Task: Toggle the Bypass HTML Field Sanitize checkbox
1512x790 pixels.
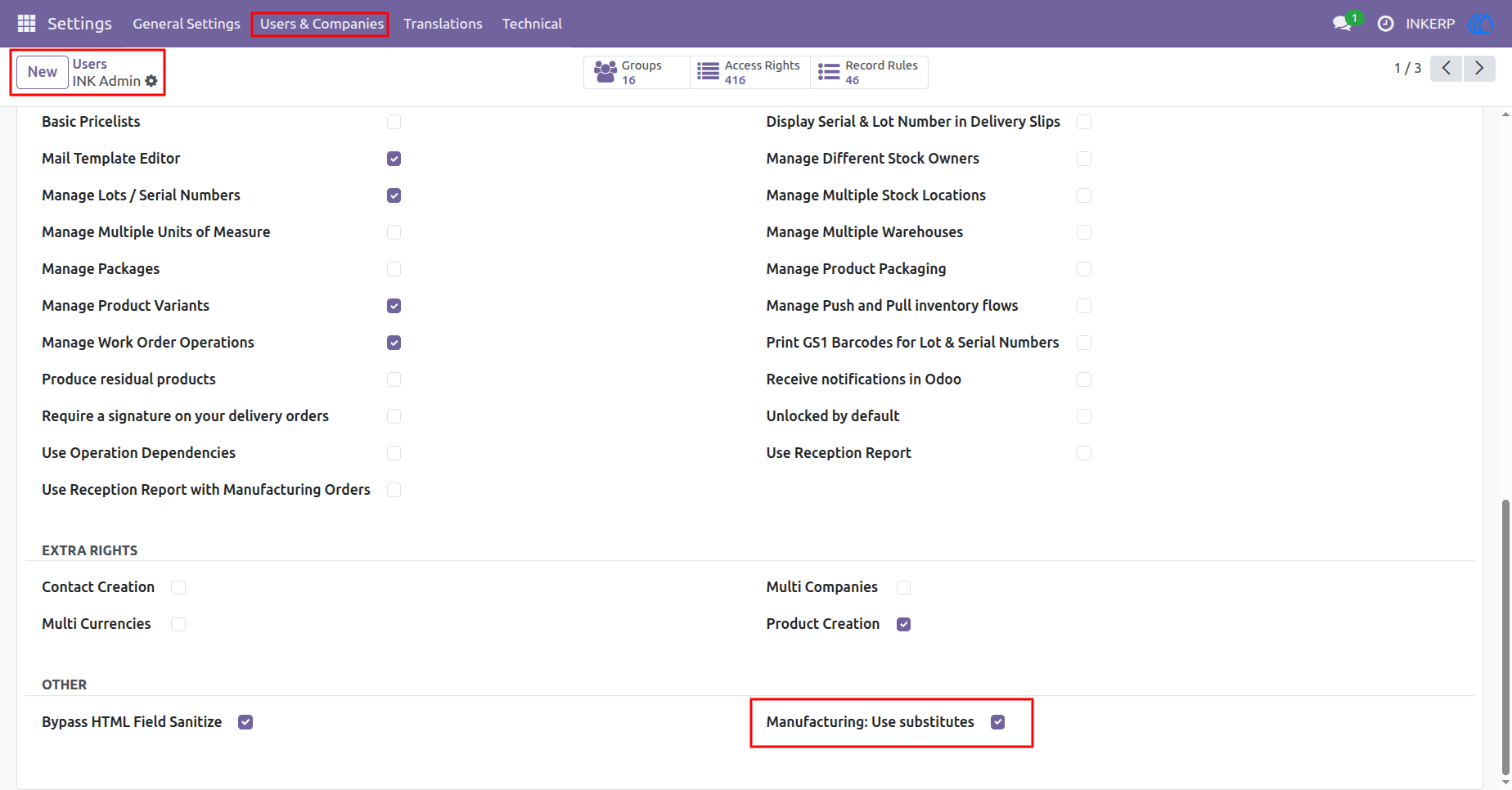Action: point(245,722)
